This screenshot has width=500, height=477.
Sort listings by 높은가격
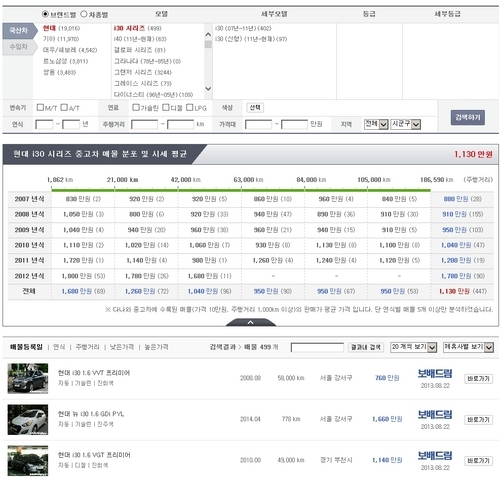(x=156, y=347)
